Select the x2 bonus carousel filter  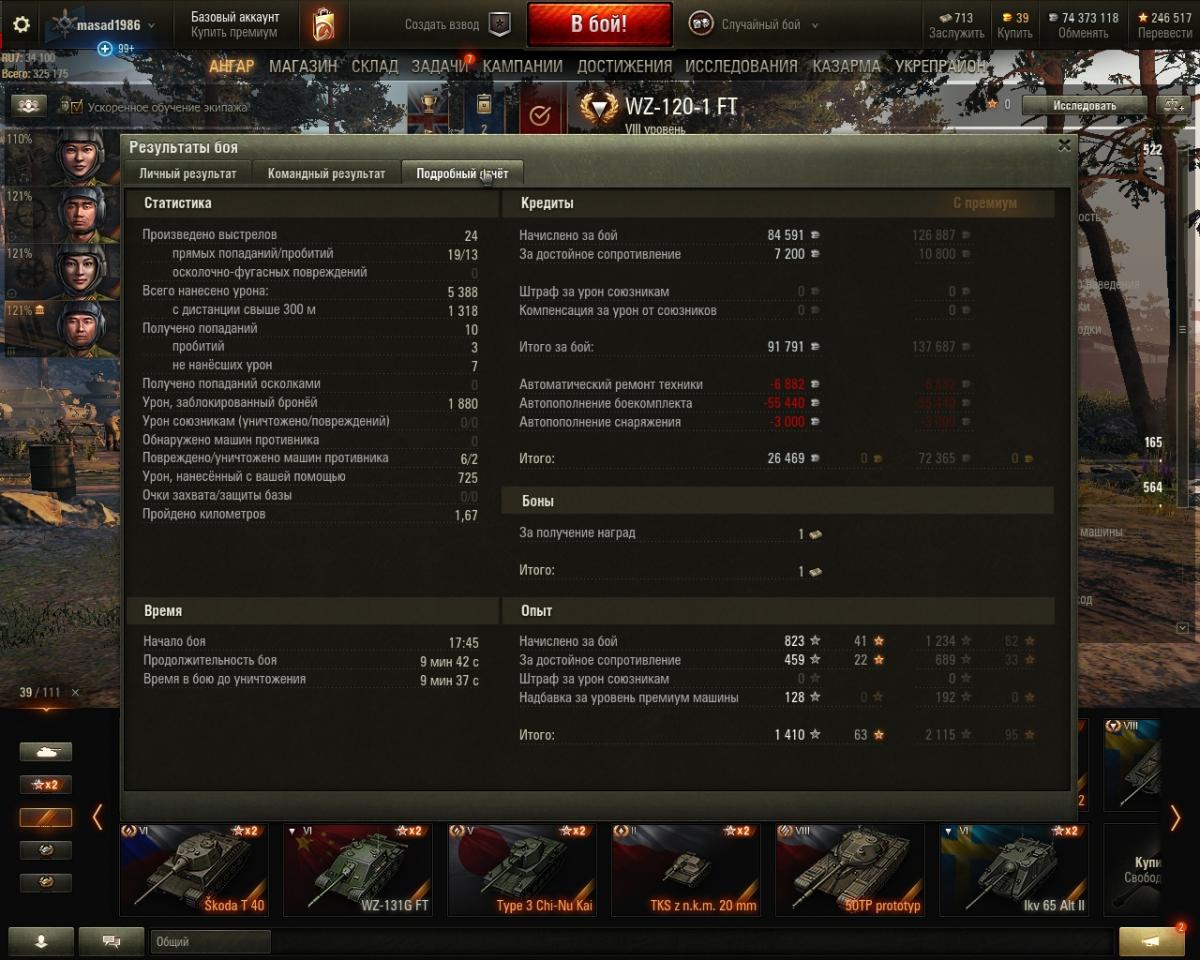46,784
